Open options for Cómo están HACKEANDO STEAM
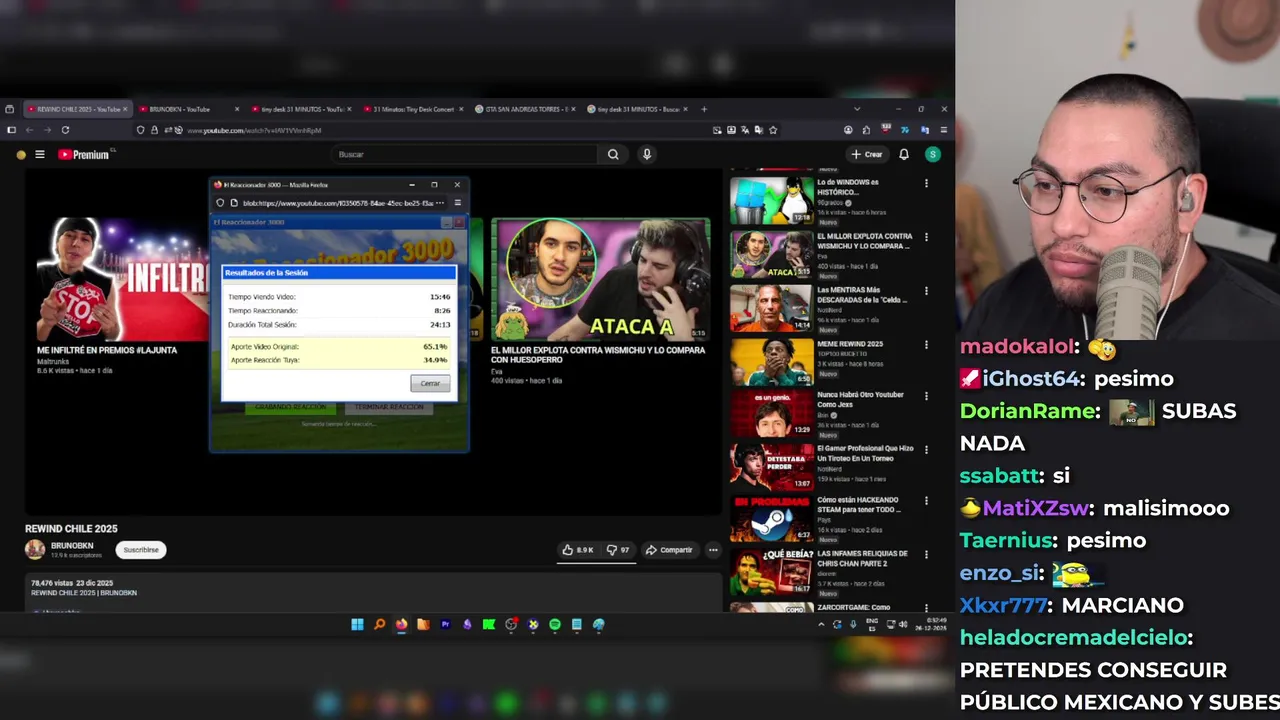 926,501
